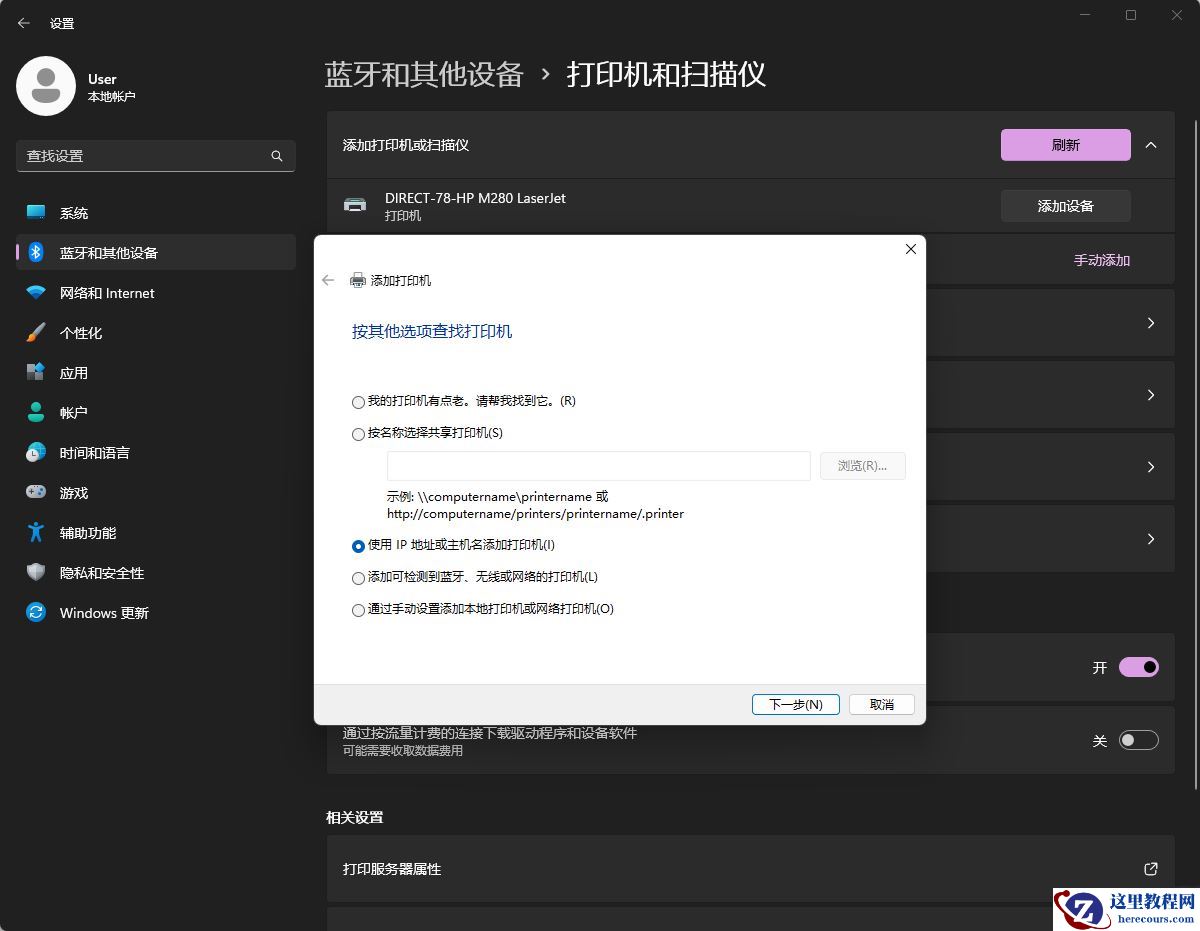Select the shared printer by name radio option

[x=358, y=434]
